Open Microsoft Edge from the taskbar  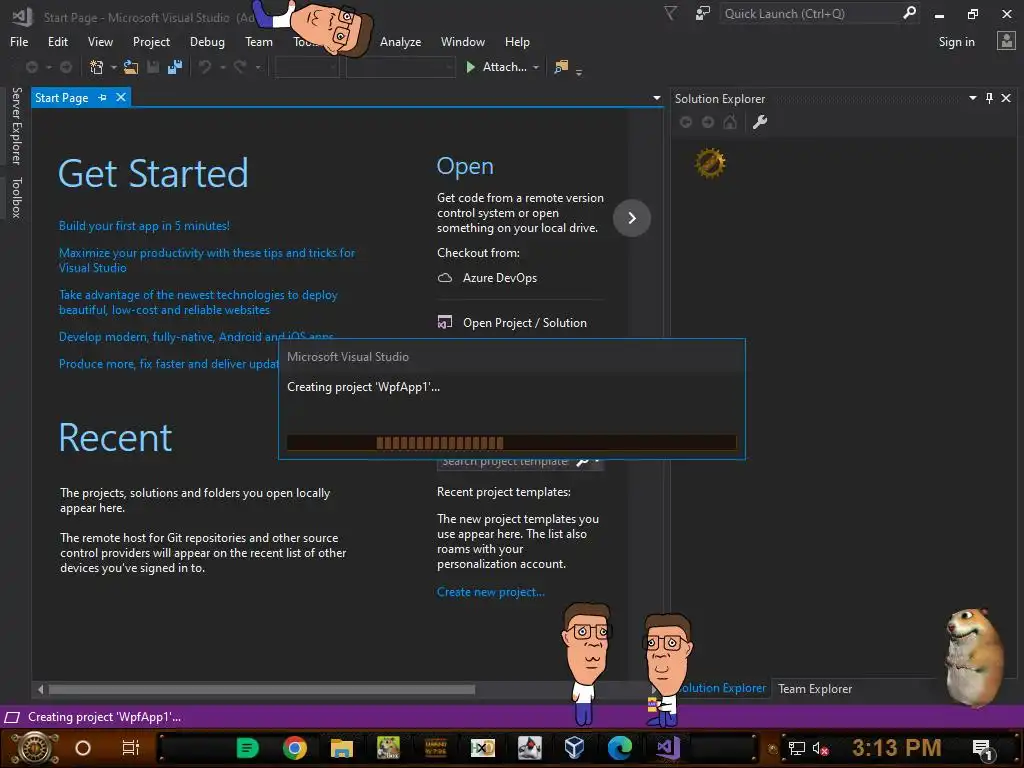(620, 748)
